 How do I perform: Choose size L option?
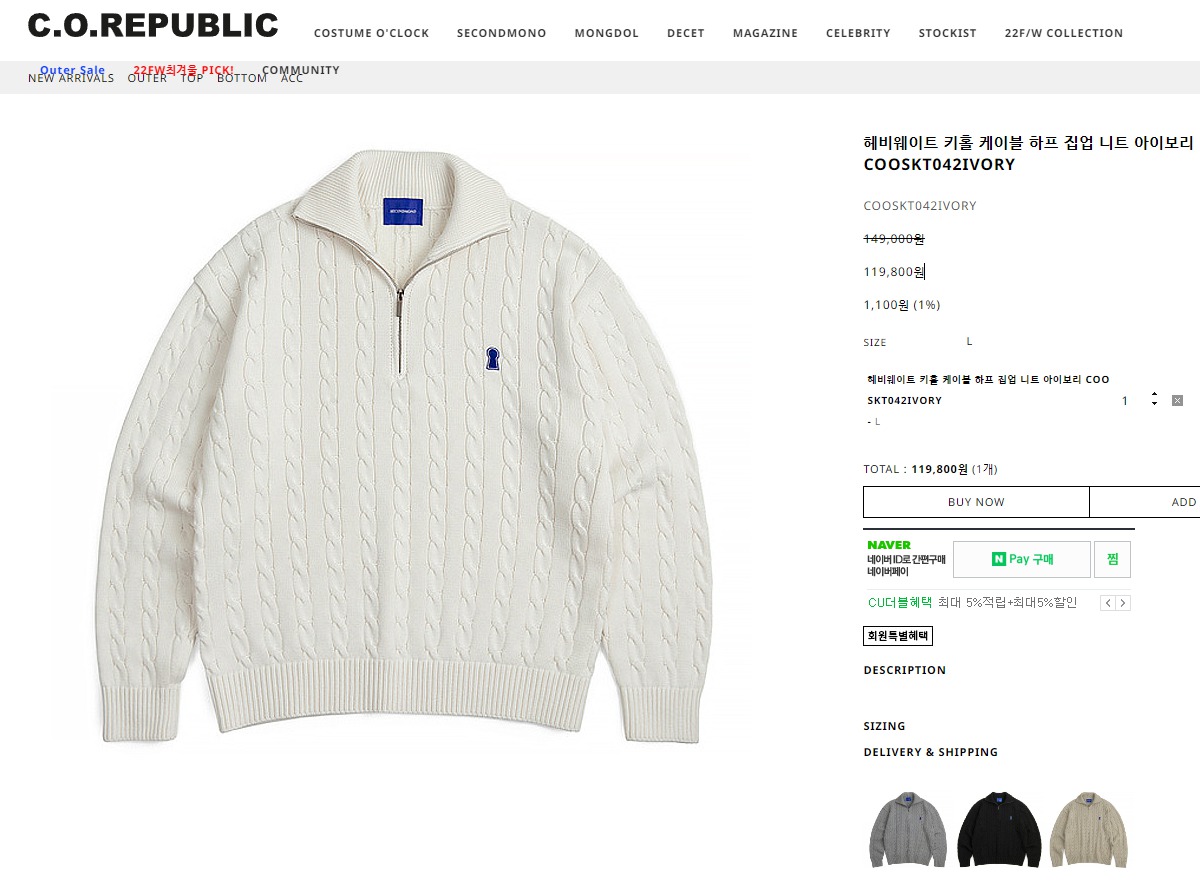tap(969, 342)
